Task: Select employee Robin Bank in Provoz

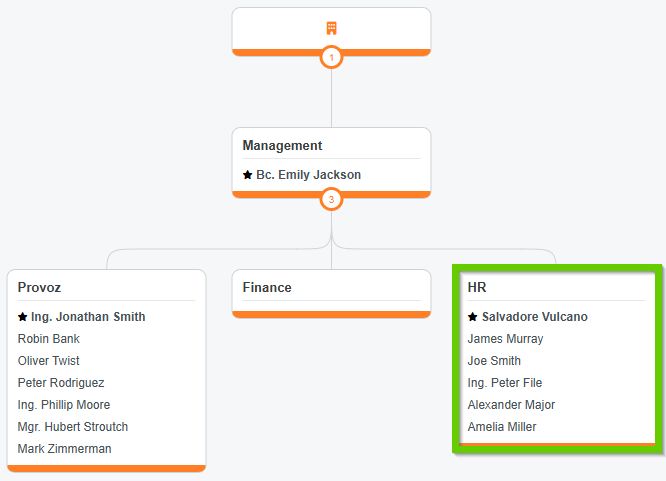Action: pos(49,339)
